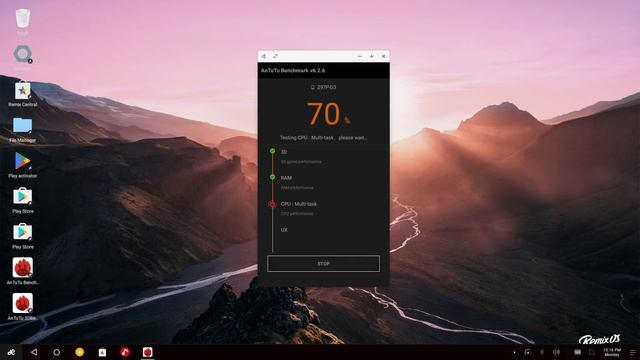Viewport: 640px width, 360px height.
Task: Click the 'Testing CPU : Multi-task' status message
Action: [323, 138]
